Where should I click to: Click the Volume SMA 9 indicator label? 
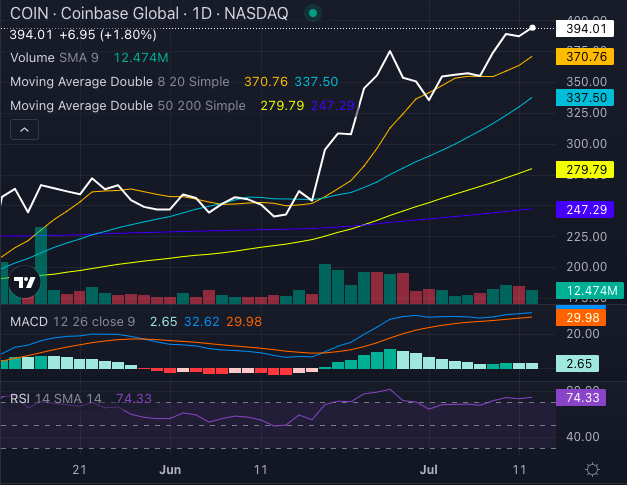pyautogui.click(x=54, y=58)
